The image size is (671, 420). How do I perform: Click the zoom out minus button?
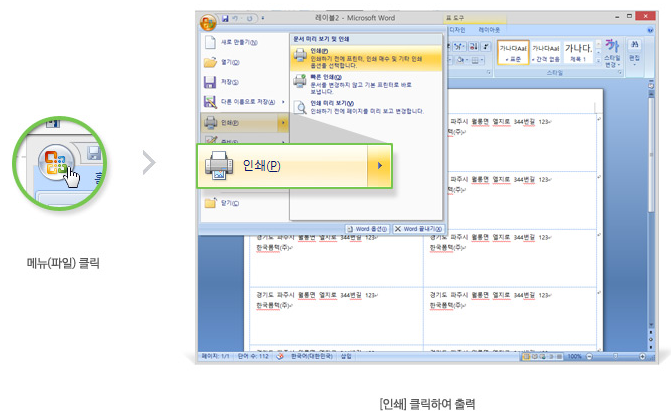[589, 357]
